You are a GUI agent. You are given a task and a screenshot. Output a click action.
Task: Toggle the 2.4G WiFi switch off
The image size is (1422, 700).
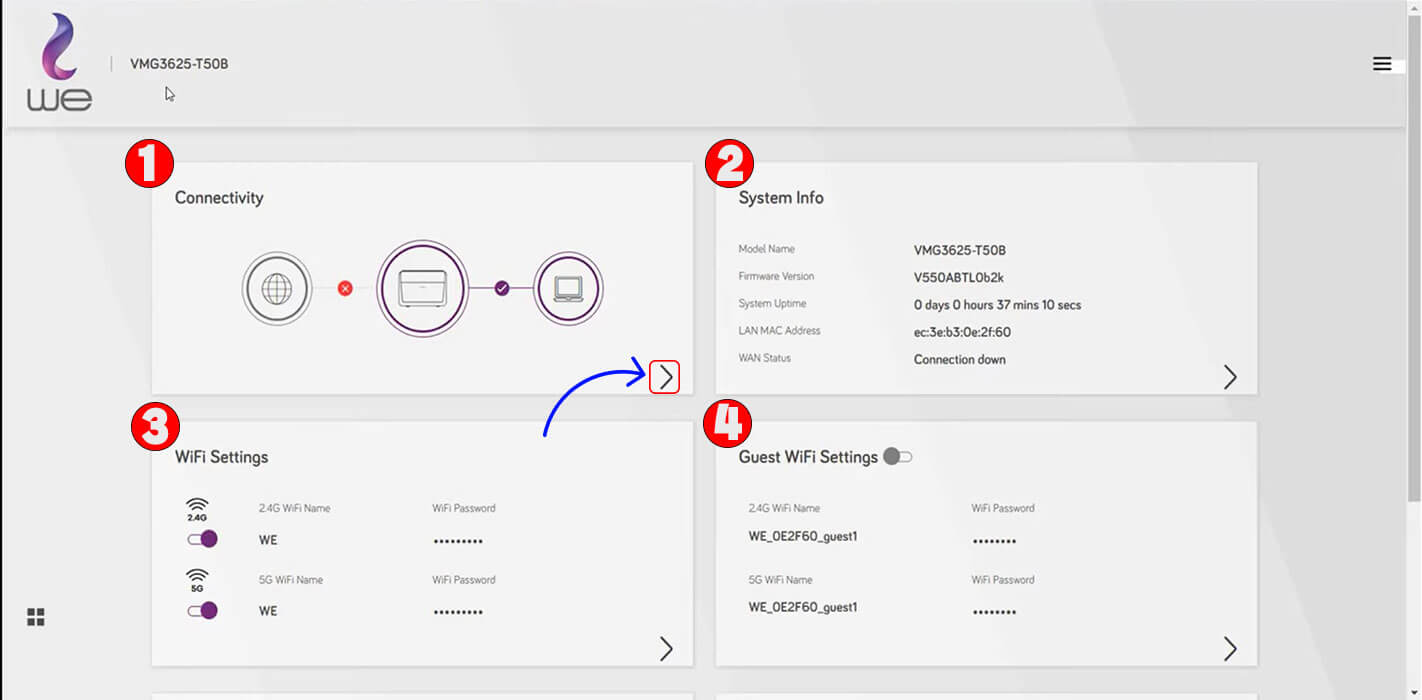(202, 539)
